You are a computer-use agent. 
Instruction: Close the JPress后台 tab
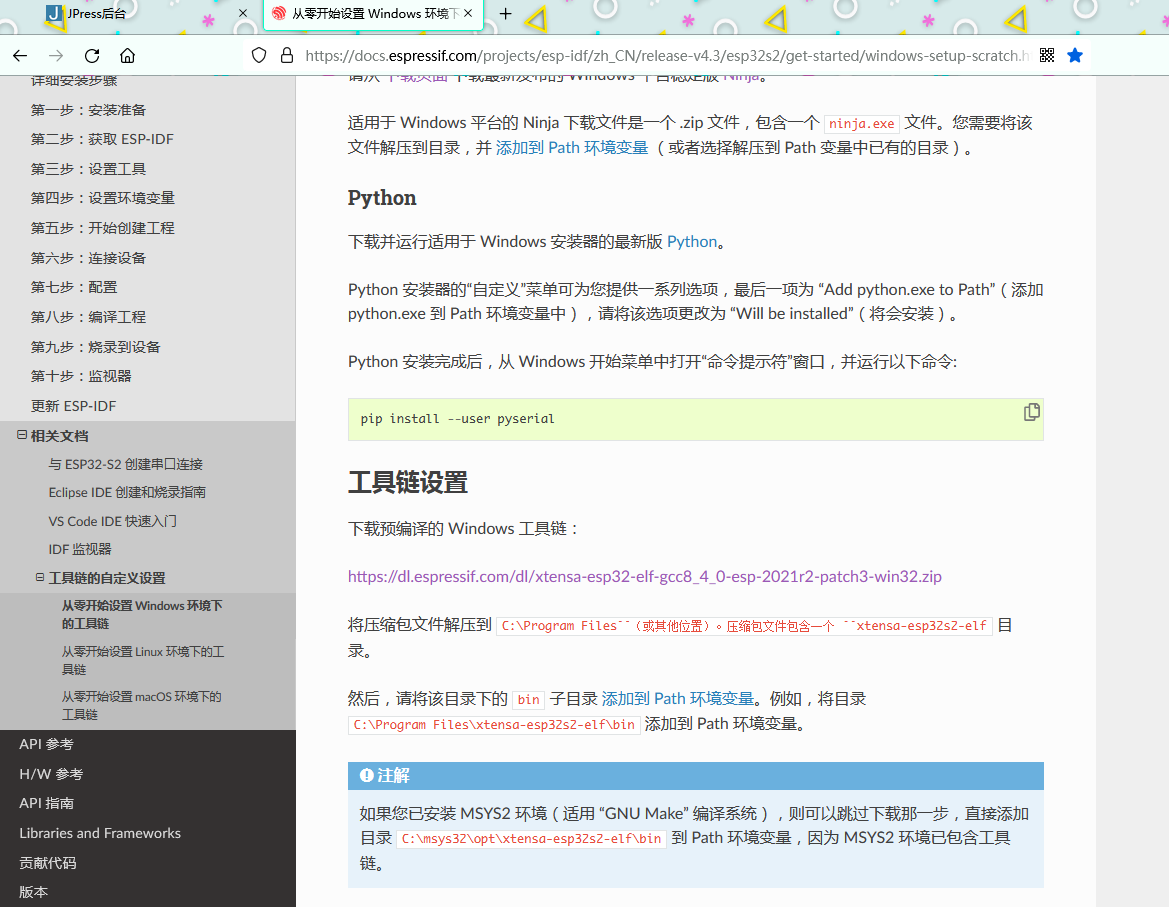tap(243, 13)
